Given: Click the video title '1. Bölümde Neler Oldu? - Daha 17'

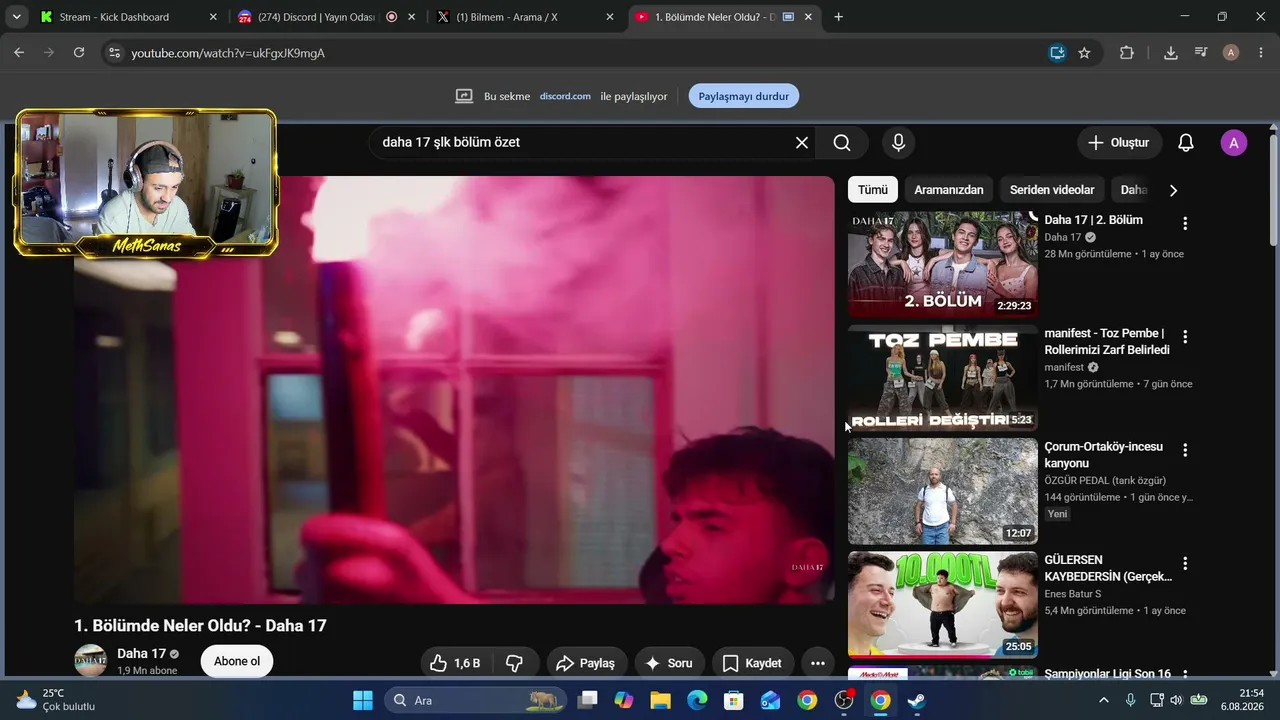Looking at the screenshot, I should pos(200,626).
